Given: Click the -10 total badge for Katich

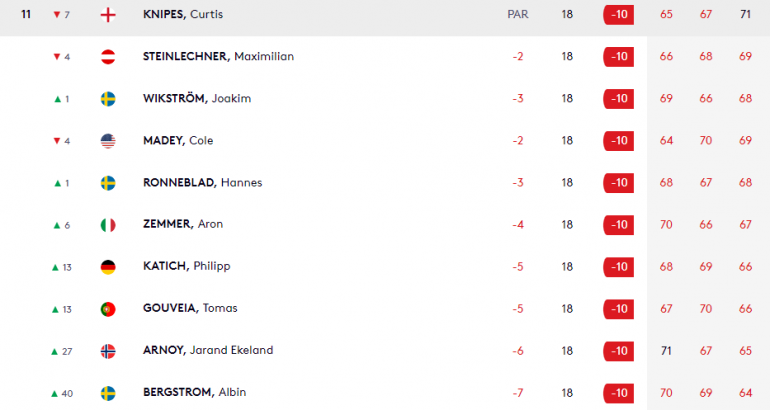Looking at the screenshot, I should [x=617, y=267].
